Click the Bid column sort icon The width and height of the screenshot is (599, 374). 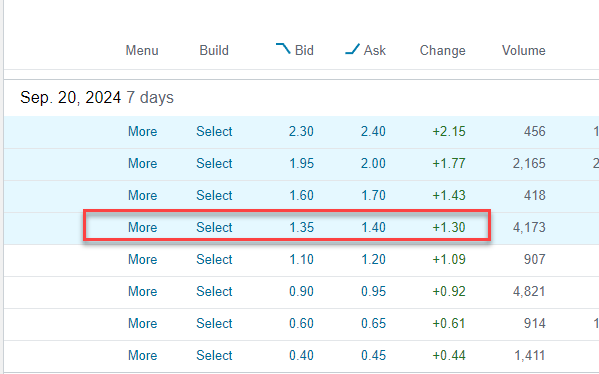283,49
